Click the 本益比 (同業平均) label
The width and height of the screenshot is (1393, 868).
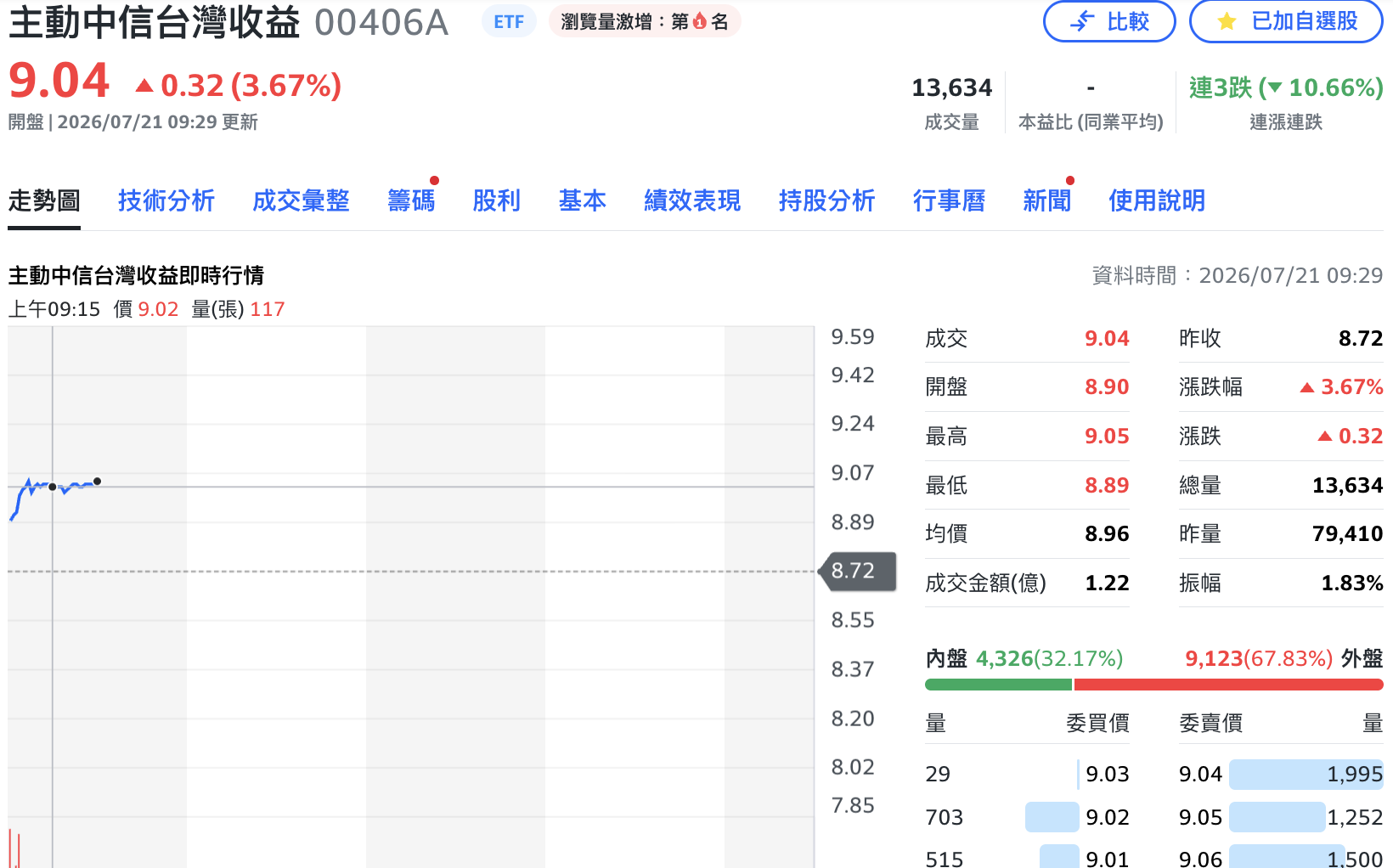pos(1091,122)
